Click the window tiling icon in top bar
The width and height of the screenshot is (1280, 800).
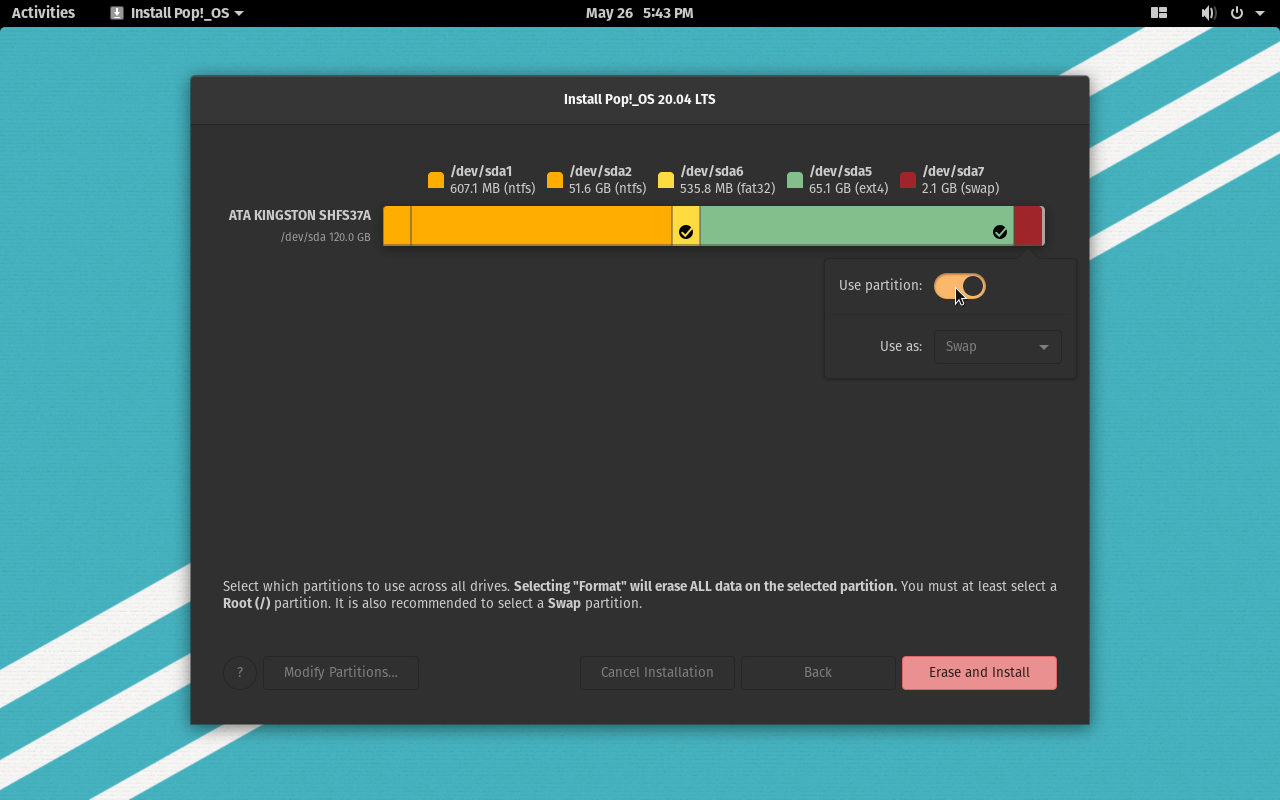1159,13
